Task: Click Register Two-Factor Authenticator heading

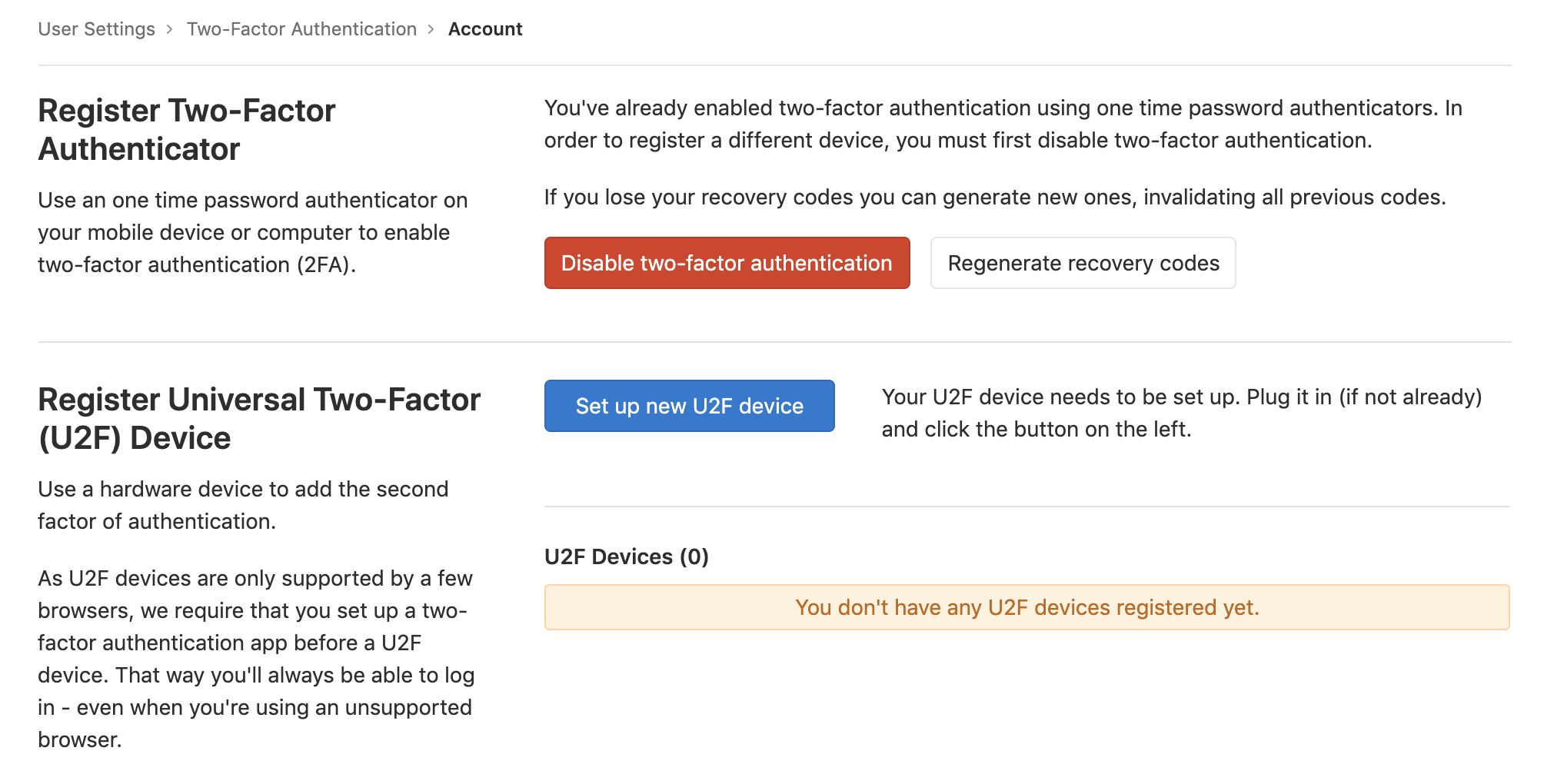Action: 187,130
